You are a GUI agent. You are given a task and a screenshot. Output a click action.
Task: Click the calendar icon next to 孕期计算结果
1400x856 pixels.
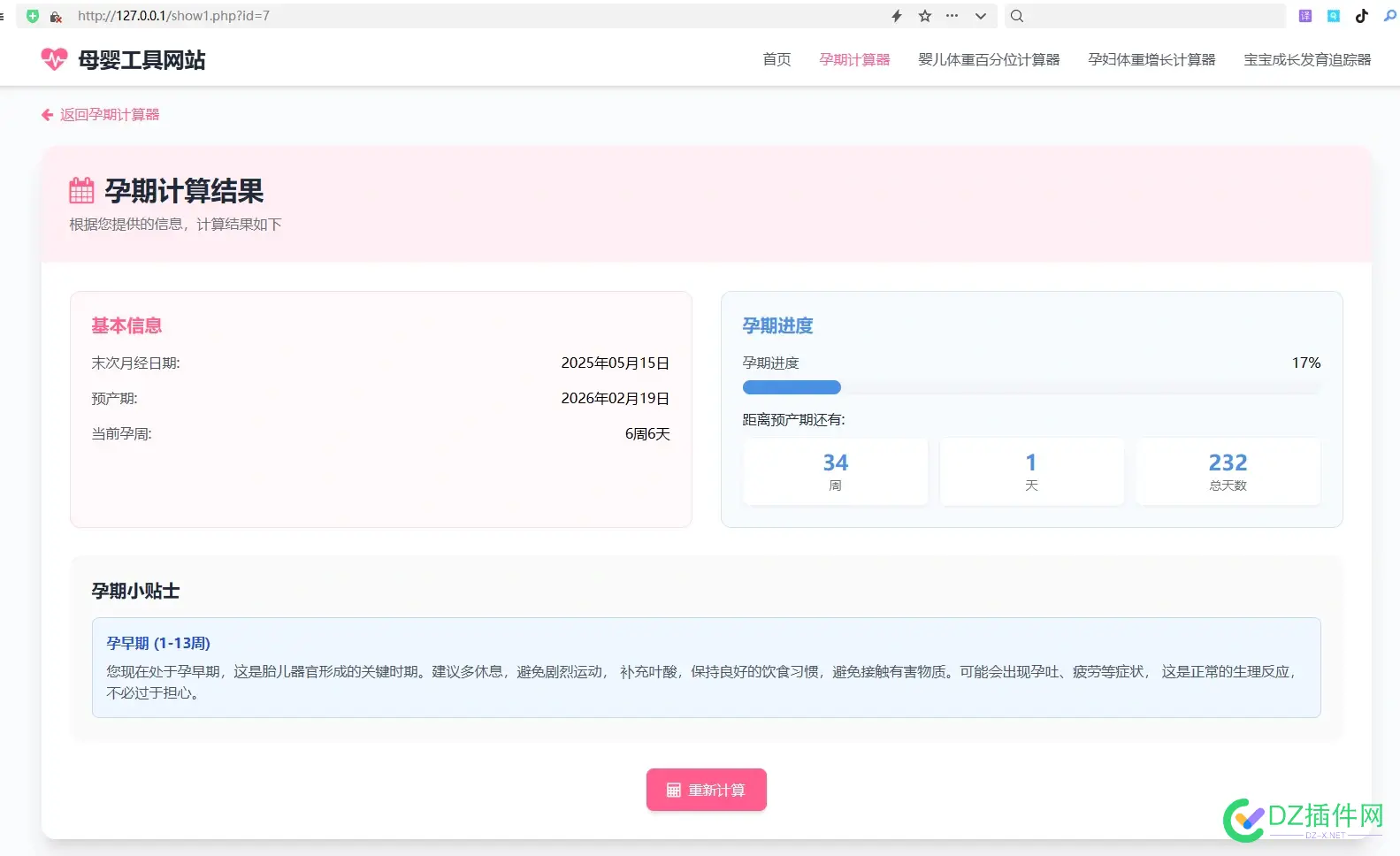pyautogui.click(x=81, y=191)
